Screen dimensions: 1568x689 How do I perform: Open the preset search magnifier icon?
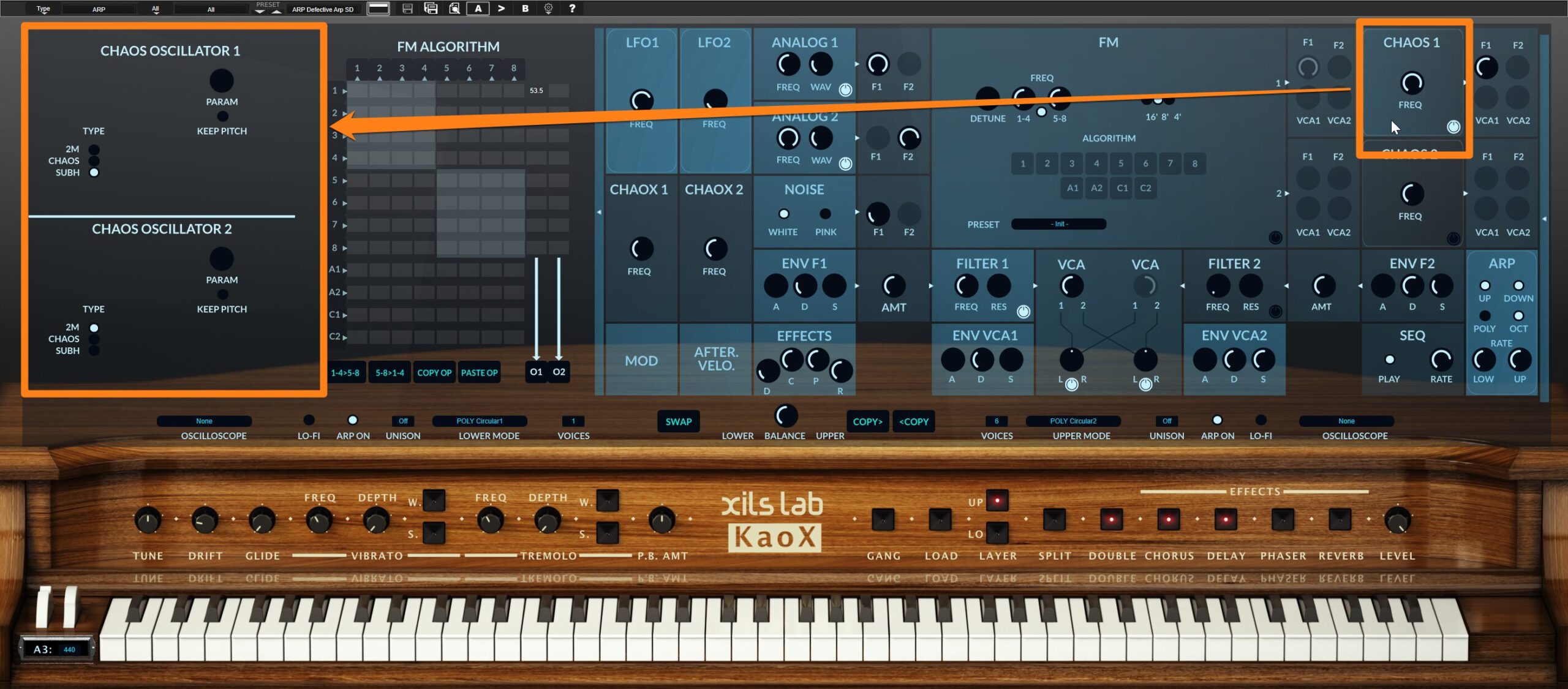click(454, 9)
